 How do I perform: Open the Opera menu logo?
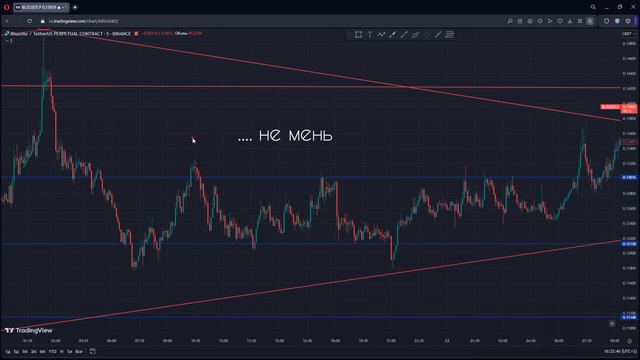(6, 7)
